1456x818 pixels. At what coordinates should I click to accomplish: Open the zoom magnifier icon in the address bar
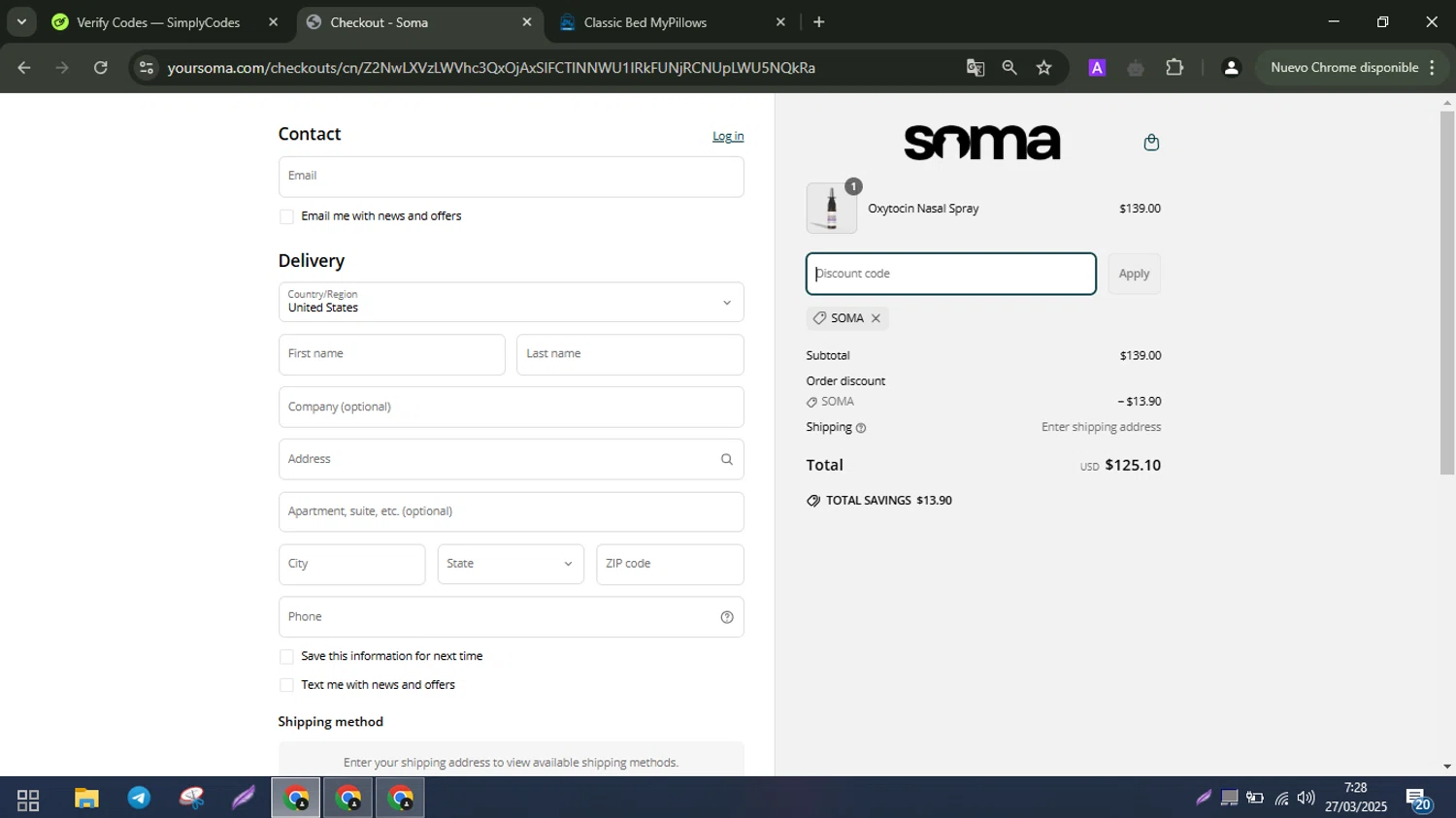[x=1009, y=68]
